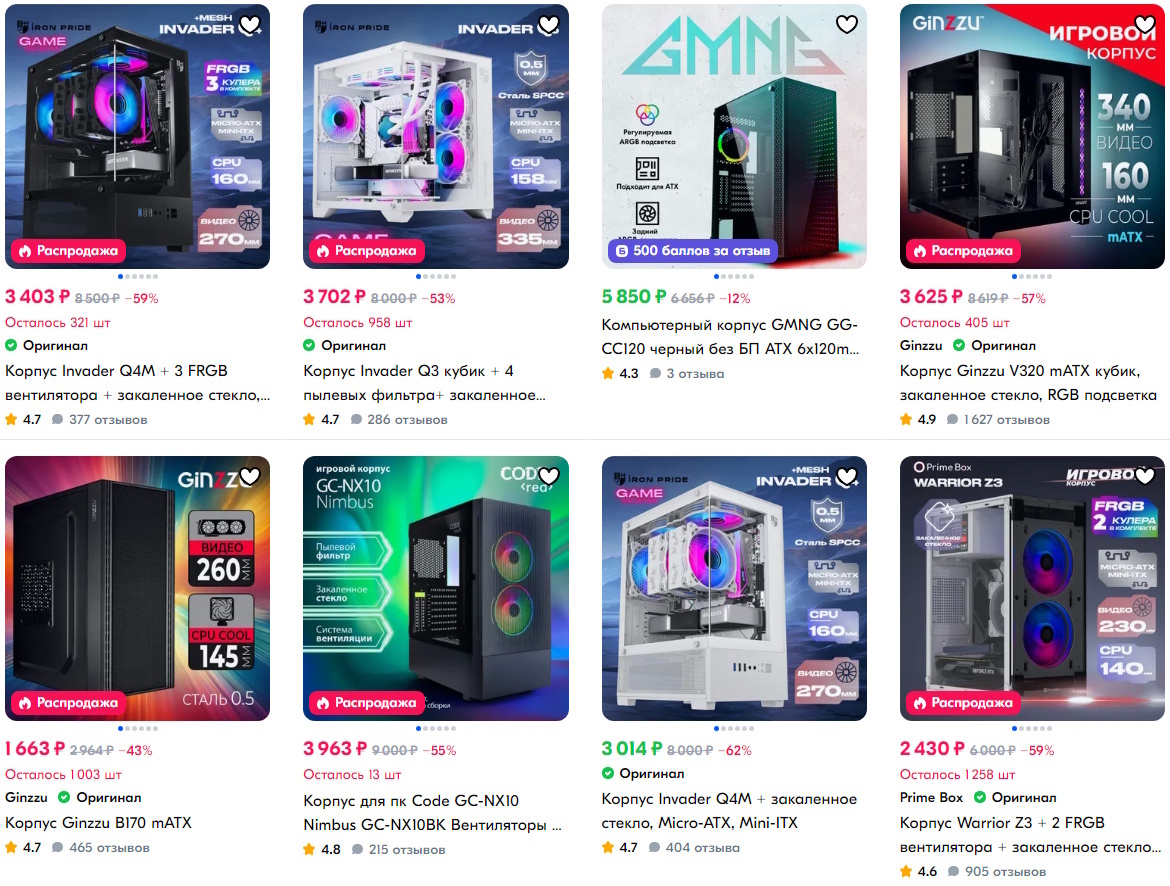Add Invader Q3 cube case to favorites
This screenshot has height=886, width=1170.
click(548, 25)
